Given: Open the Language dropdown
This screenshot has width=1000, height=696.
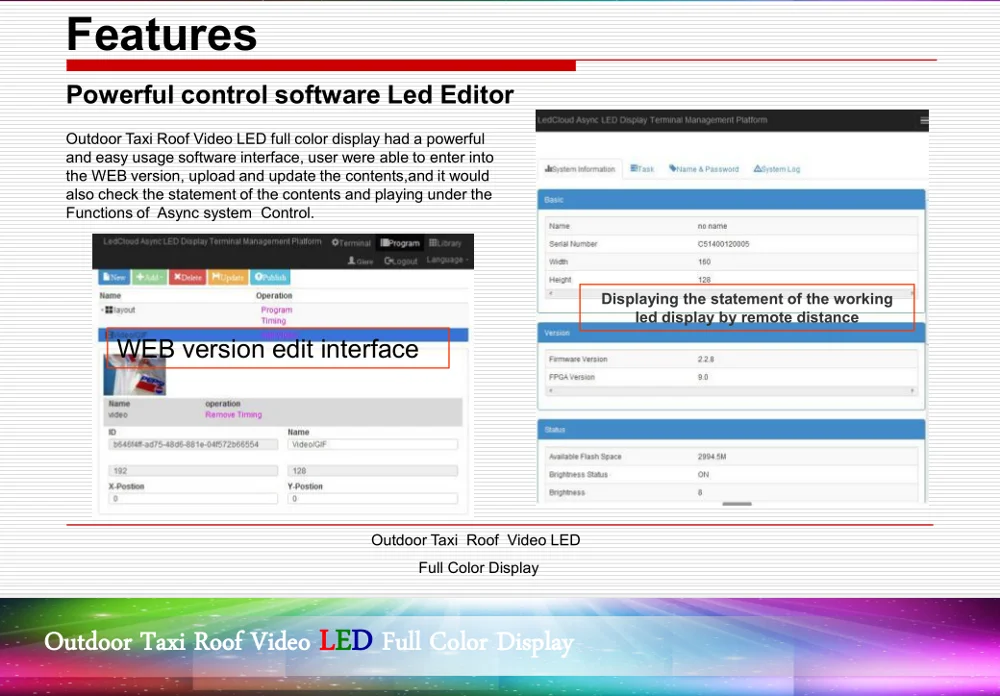Looking at the screenshot, I should 445,260.
